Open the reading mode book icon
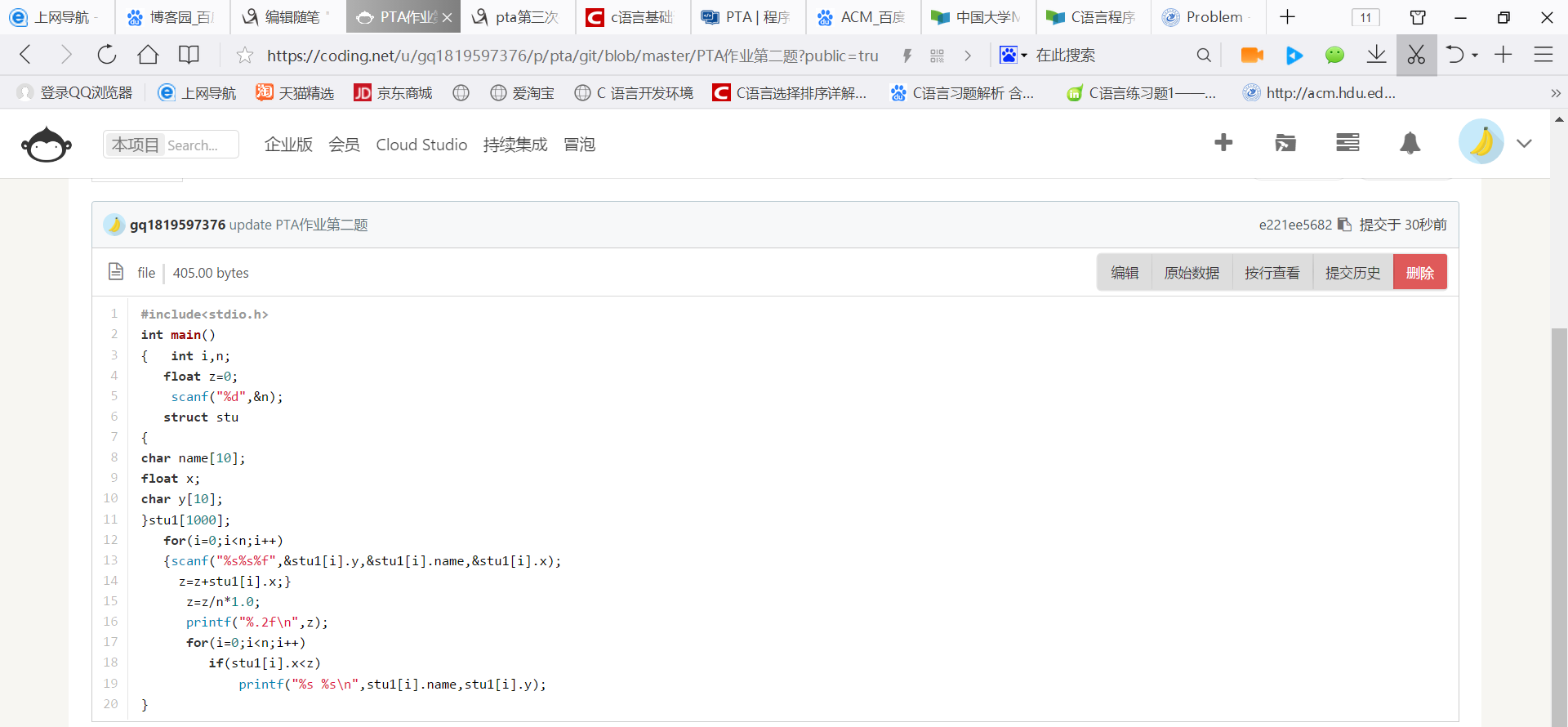Screen dimensions: 1568x727 (x=189, y=55)
